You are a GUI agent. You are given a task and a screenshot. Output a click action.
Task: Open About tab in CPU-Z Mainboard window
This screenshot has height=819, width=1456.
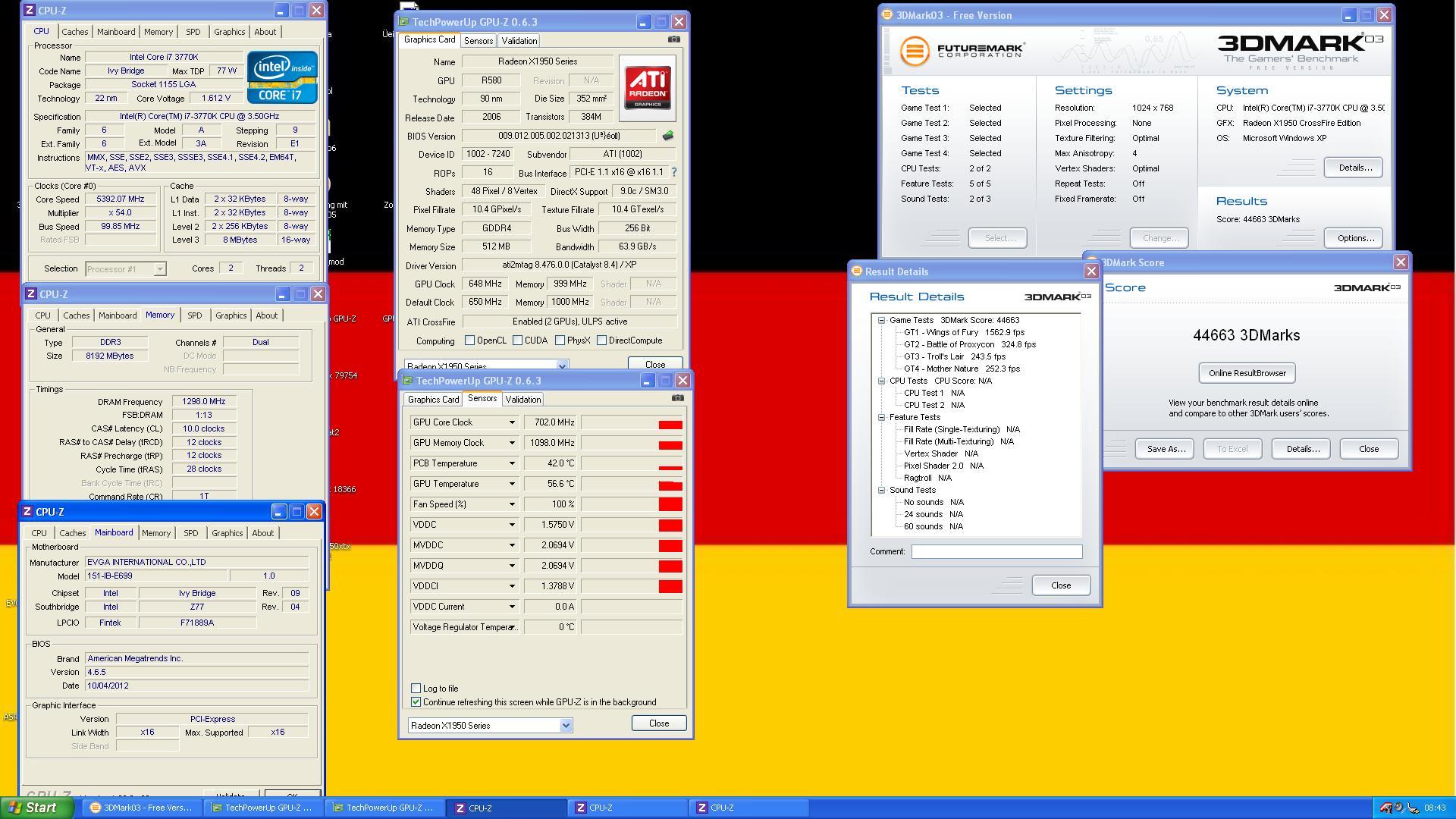pos(262,533)
